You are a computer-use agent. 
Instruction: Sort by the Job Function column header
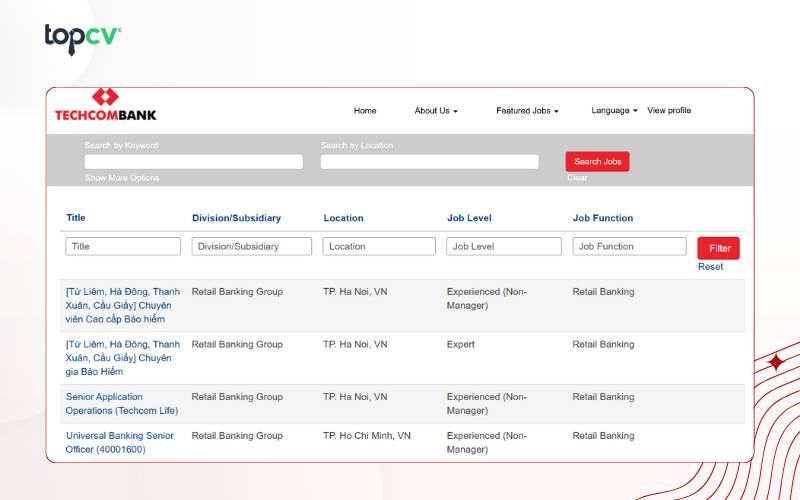pos(603,218)
